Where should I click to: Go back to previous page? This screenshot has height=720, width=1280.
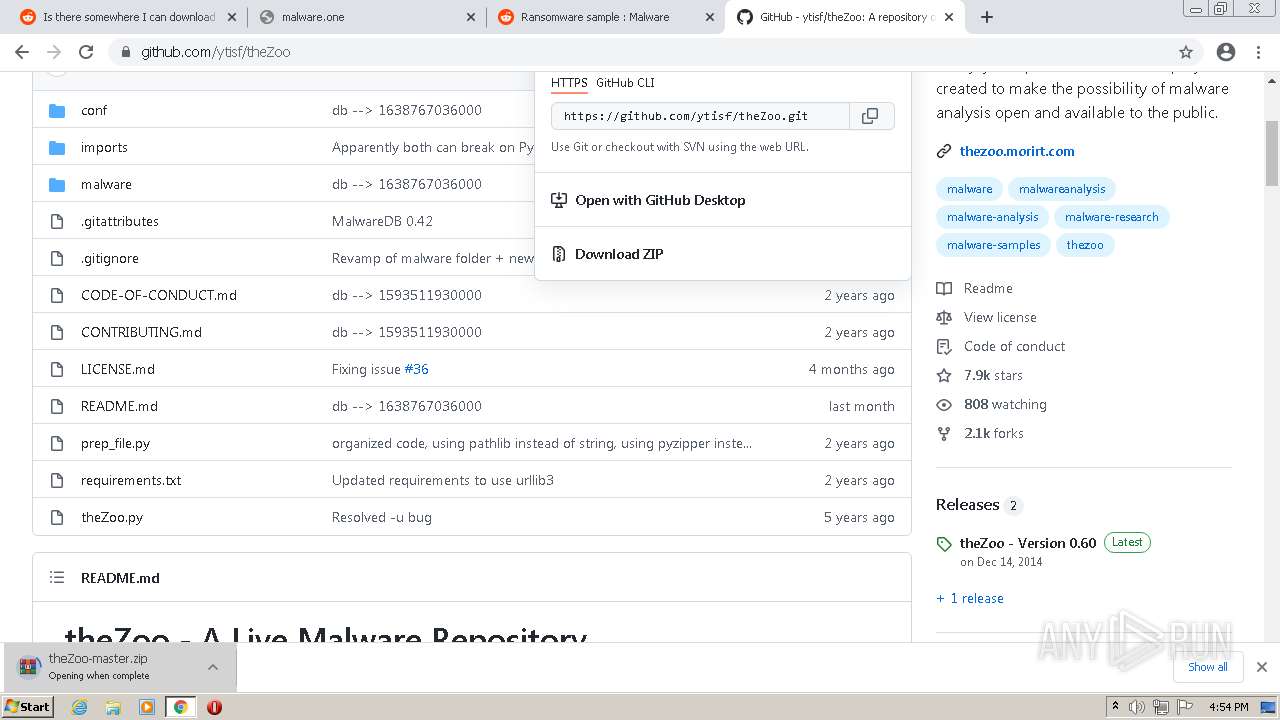tap(22, 52)
